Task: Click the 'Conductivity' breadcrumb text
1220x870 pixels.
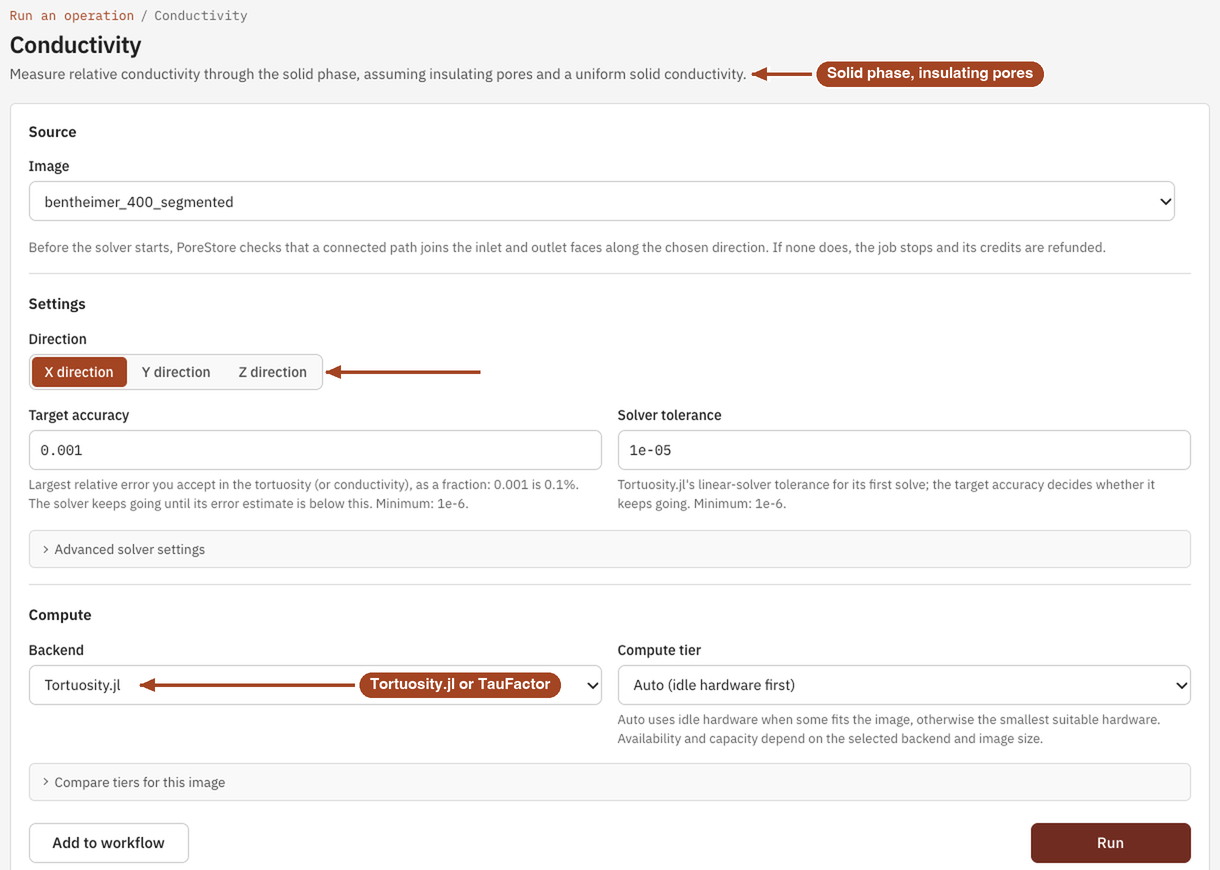Action: click(201, 16)
